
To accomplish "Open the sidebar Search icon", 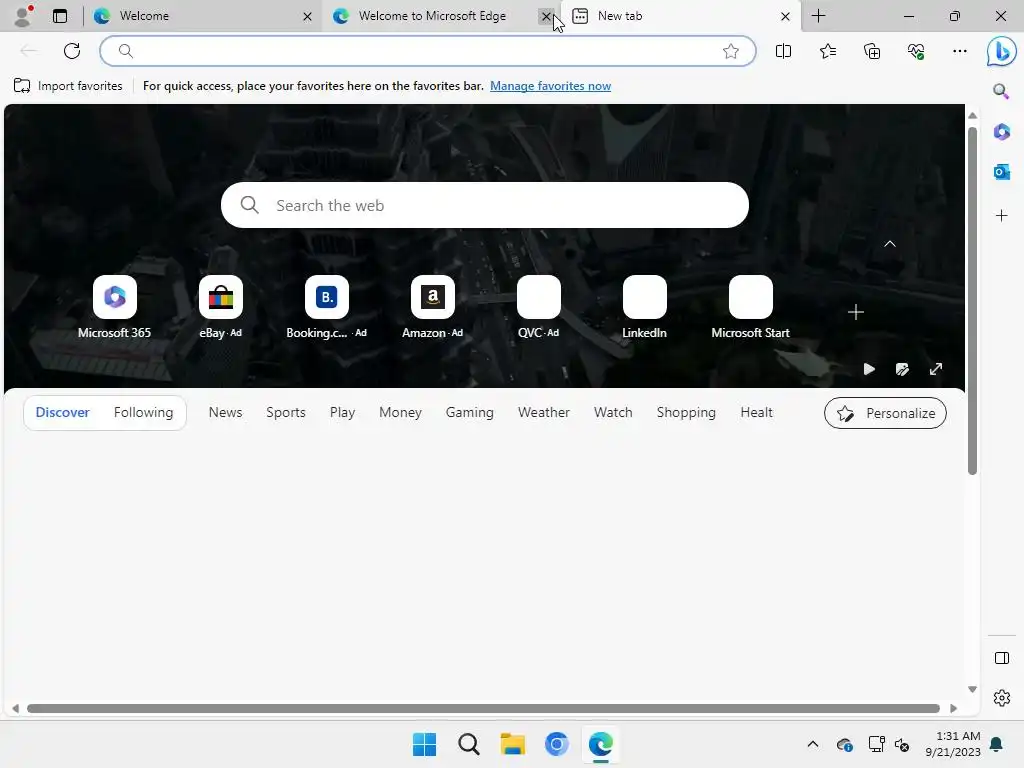I will [x=1001, y=91].
